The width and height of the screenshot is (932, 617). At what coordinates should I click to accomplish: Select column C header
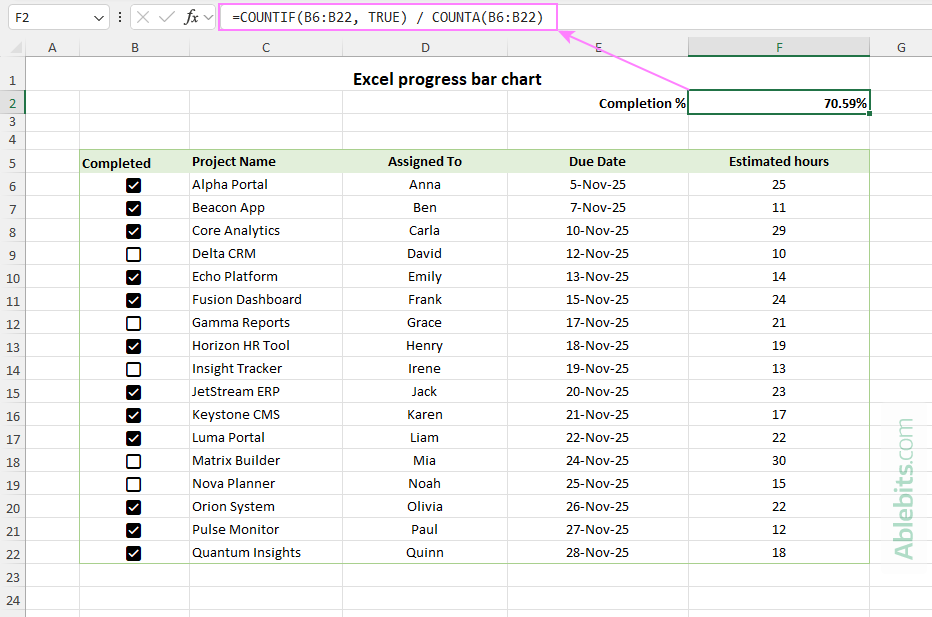click(x=265, y=47)
